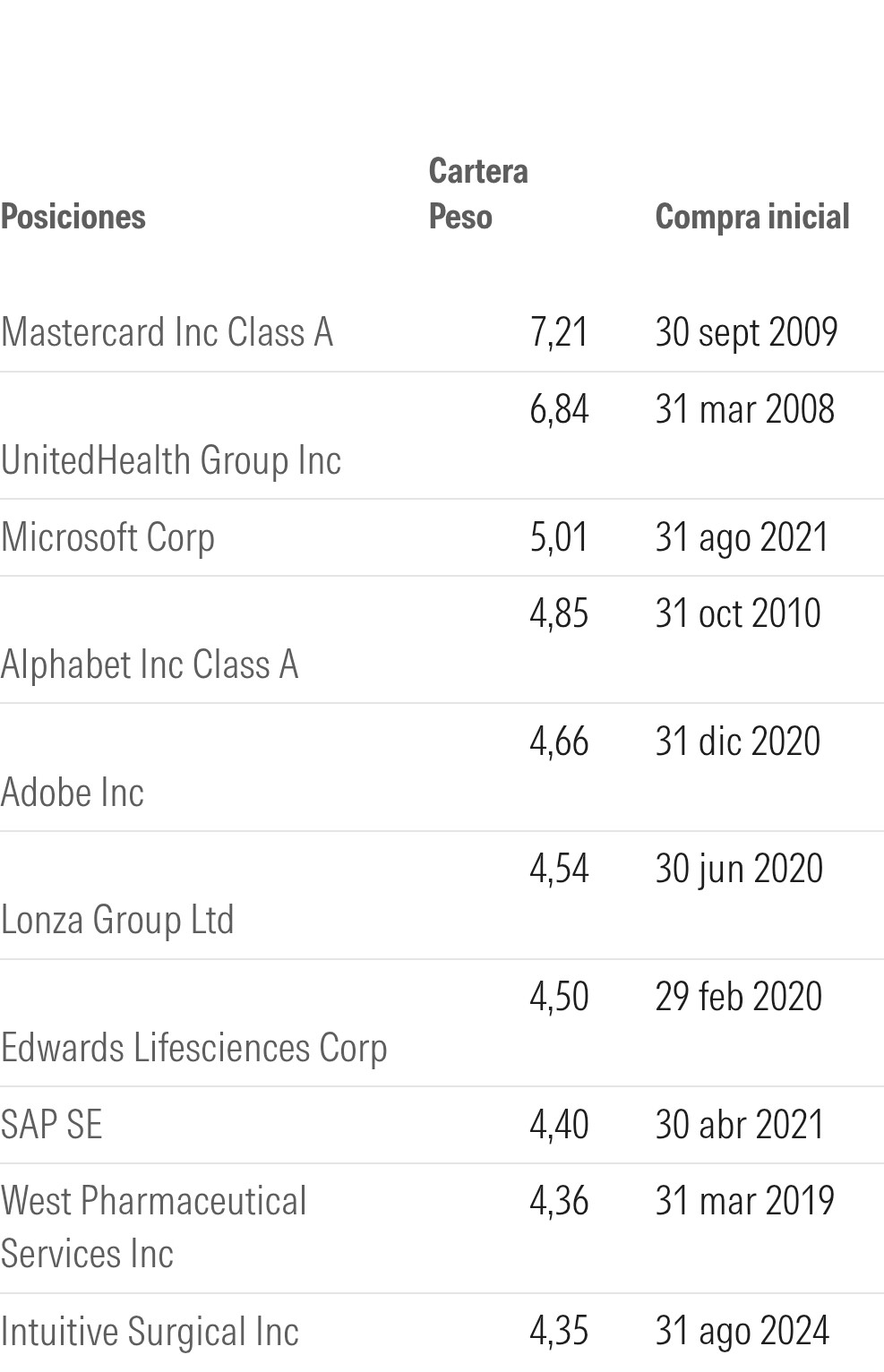Screen dimensions: 884x1372
Task: Open Intuitive Surgical Inc holding
Action: pyautogui.click(x=150, y=1332)
